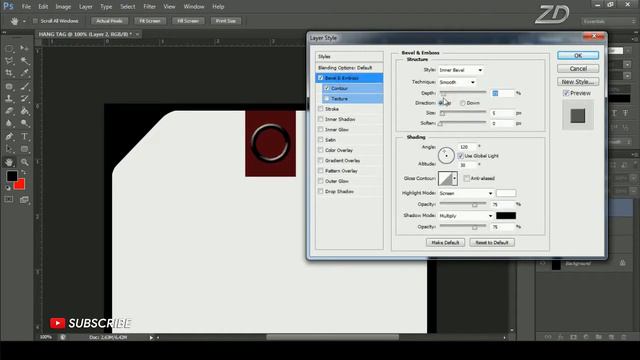
Task: Select the Move tool
Action: tap(24, 49)
